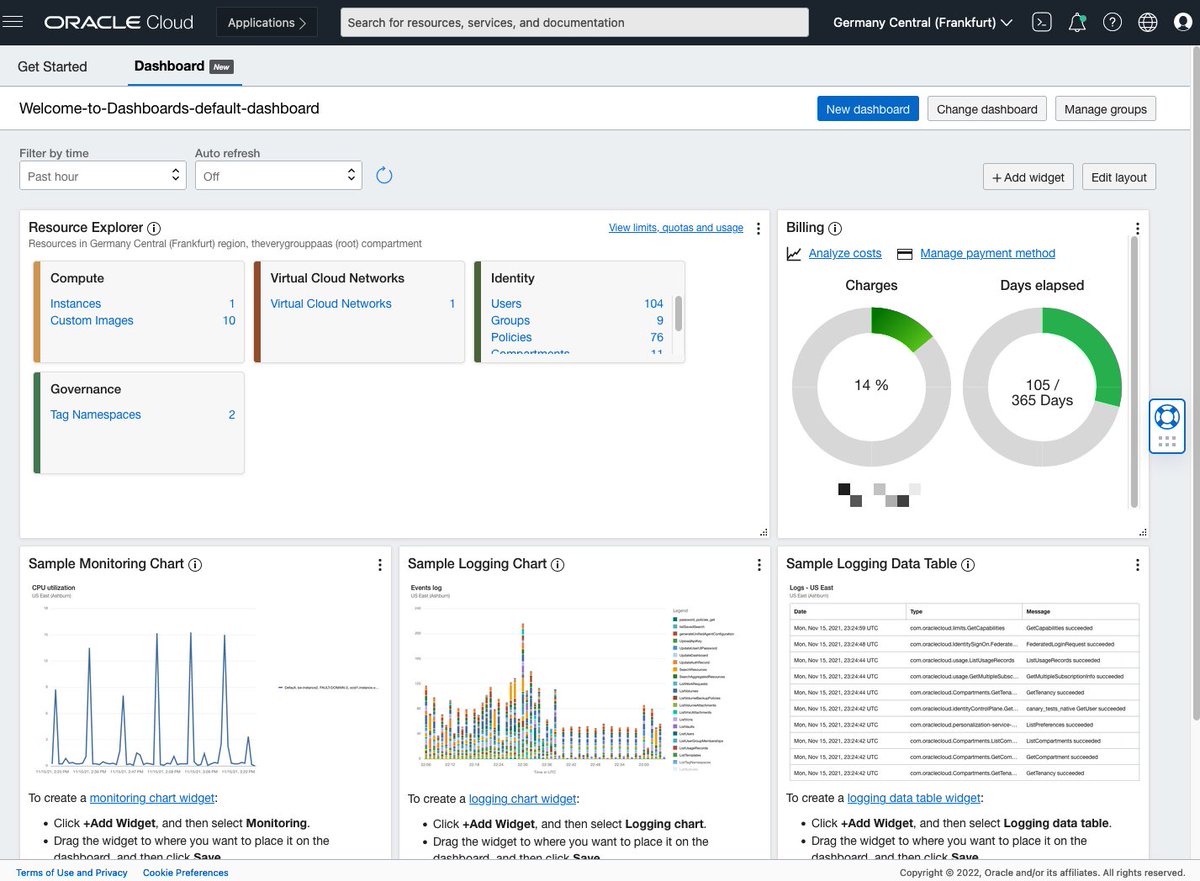Open Terms of Use and Privacy link
1200x881 pixels.
coord(72,873)
